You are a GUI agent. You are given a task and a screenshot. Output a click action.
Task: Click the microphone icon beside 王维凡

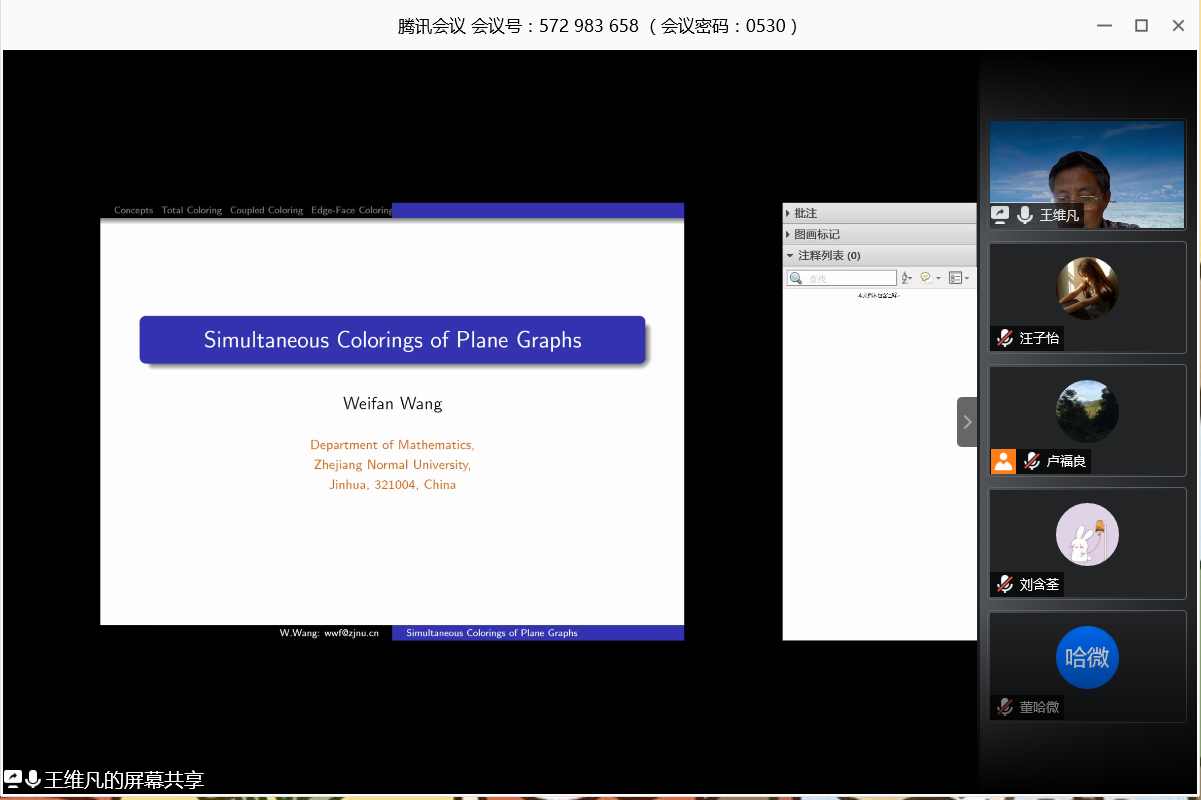(1024, 215)
